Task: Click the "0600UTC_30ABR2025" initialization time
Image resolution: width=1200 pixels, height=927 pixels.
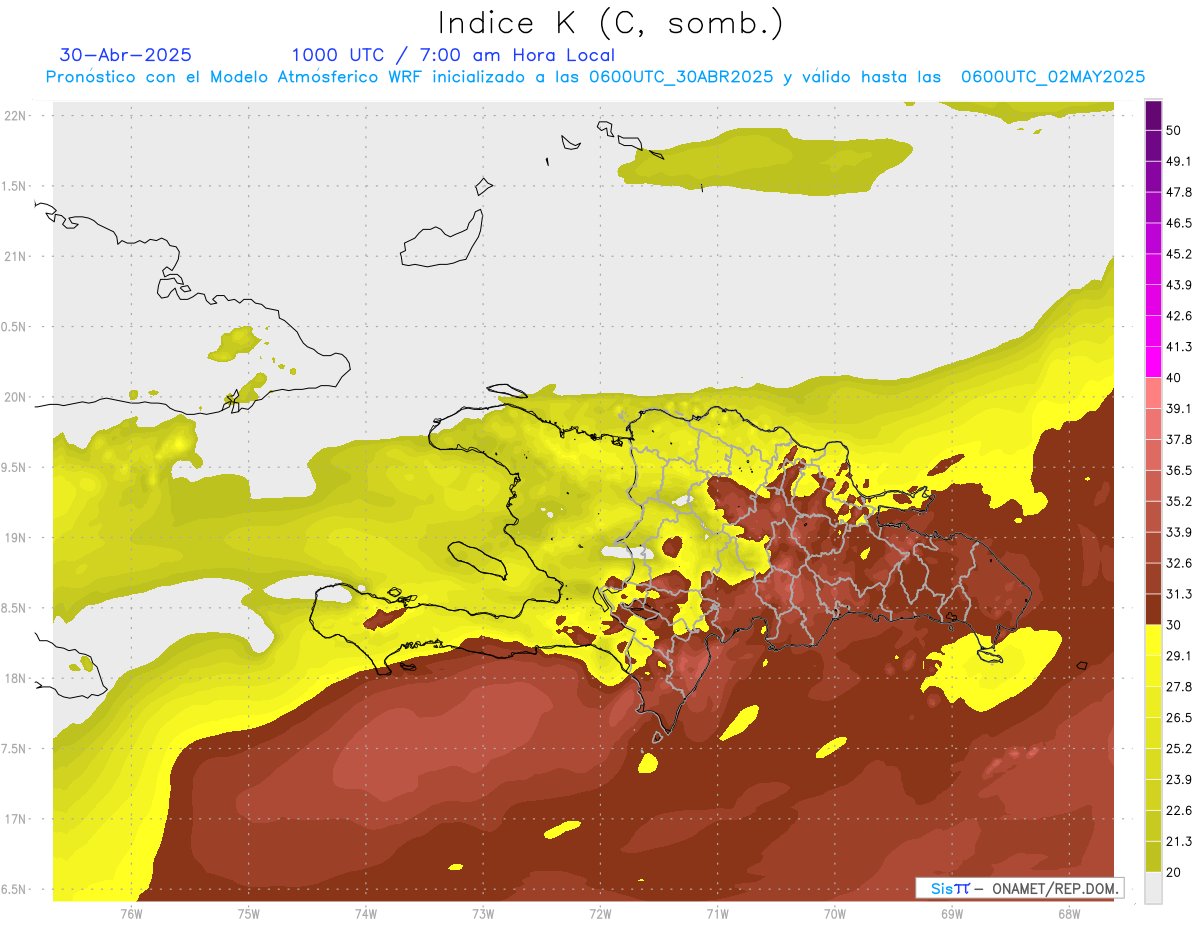Action: 681,77
